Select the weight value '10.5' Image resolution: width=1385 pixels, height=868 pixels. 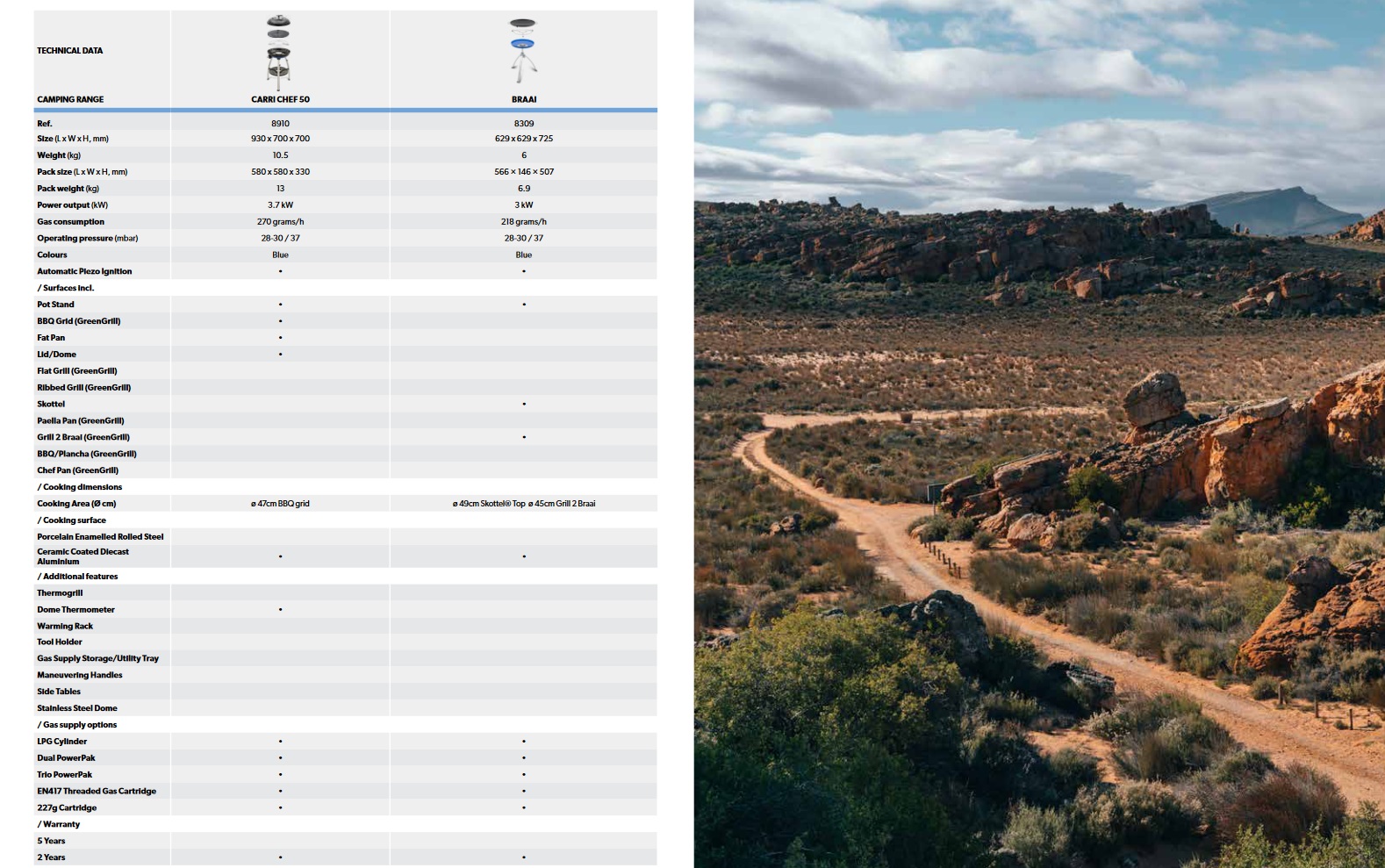(280, 155)
